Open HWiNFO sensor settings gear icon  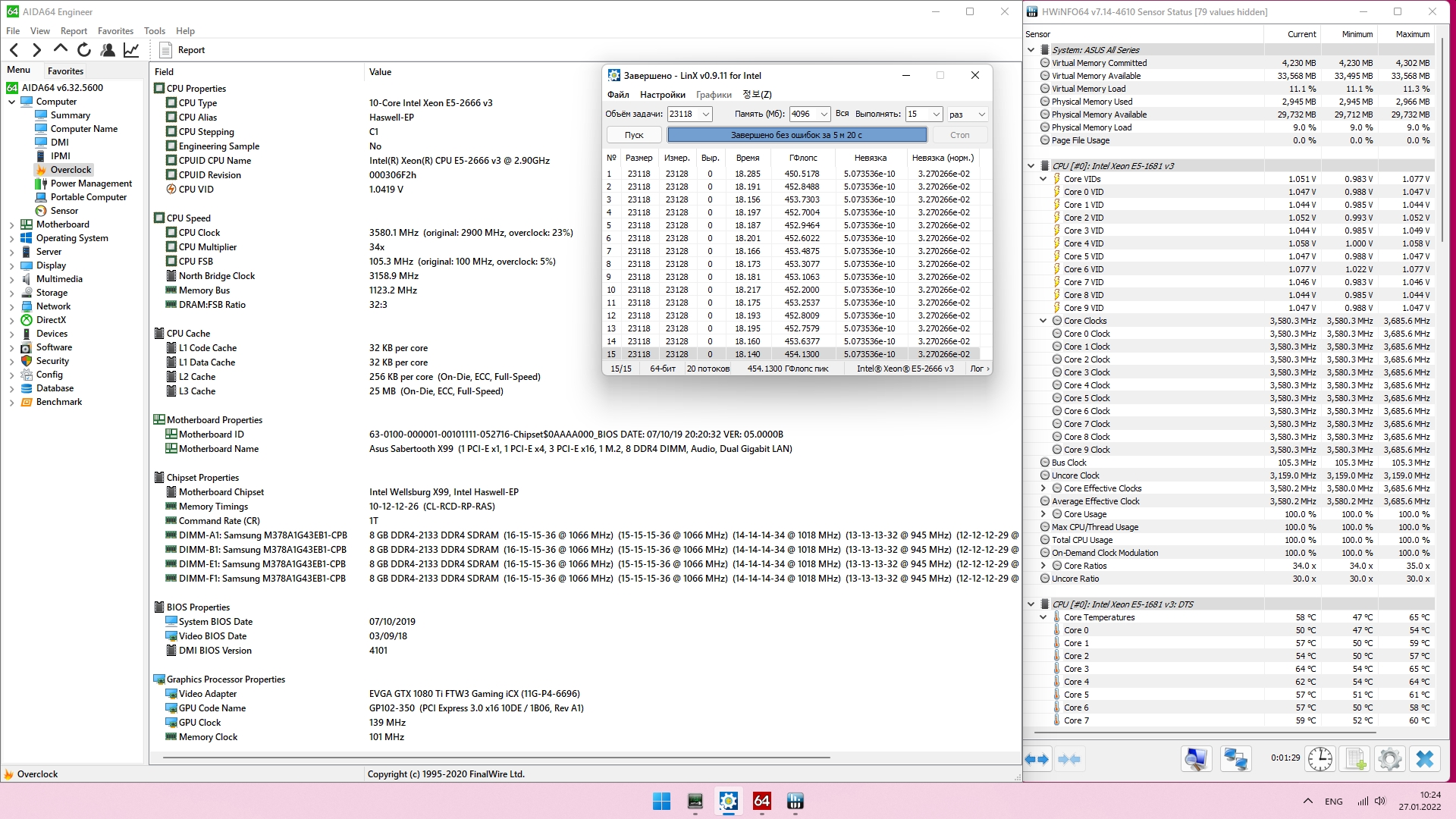click(1389, 759)
